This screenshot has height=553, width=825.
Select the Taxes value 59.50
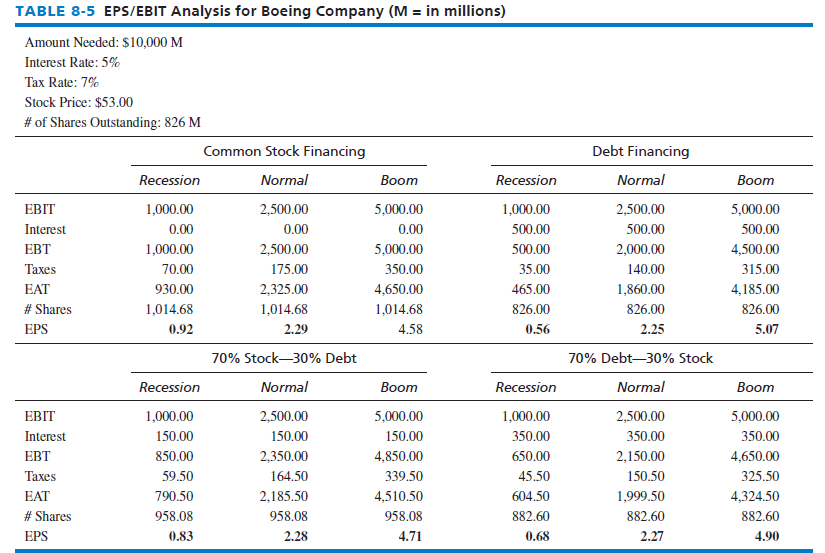click(178, 476)
